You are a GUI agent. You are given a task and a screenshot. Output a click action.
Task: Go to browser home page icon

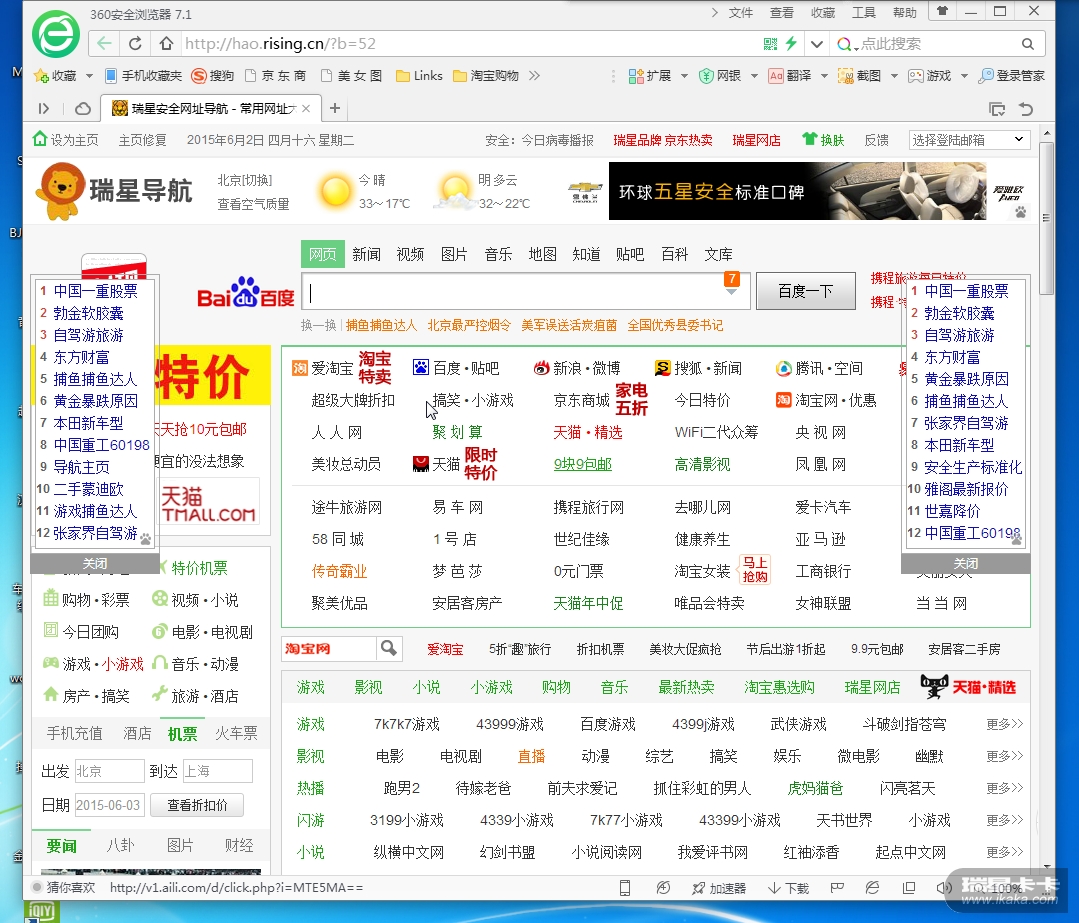point(166,44)
